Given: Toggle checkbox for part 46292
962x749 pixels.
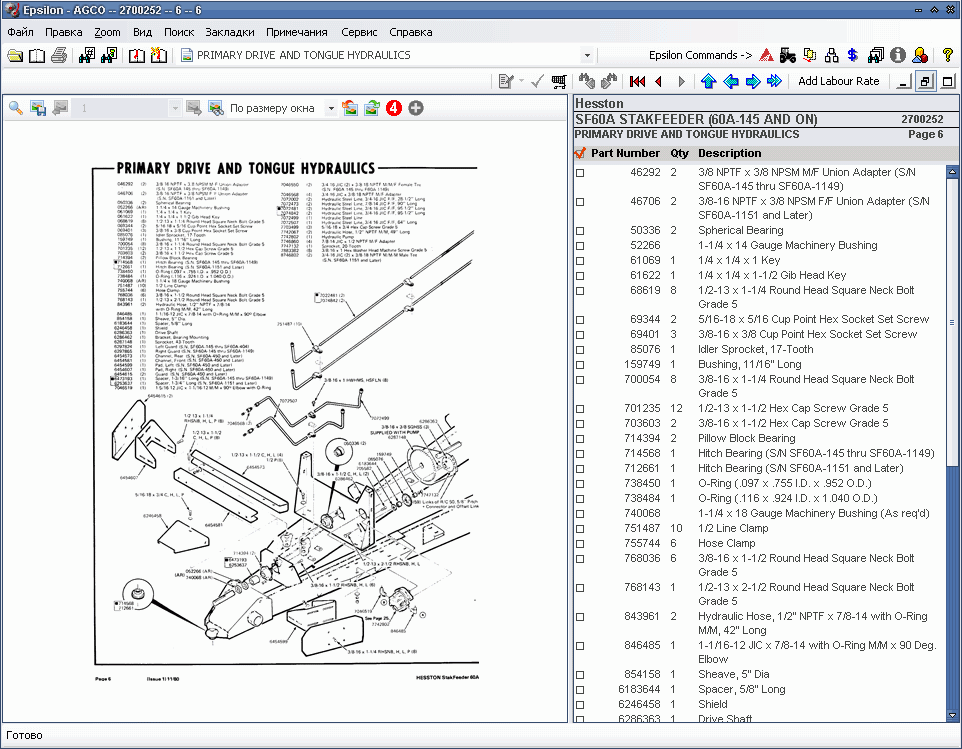Looking at the screenshot, I should click(x=581, y=172).
